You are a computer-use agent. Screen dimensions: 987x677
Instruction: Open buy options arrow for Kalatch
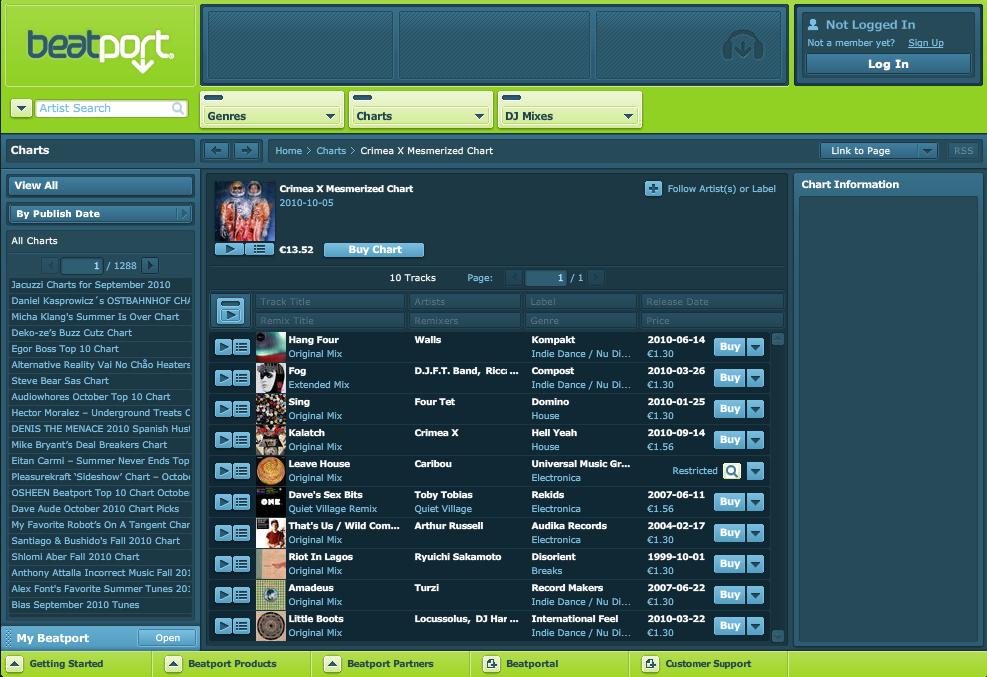coord(755,440)
